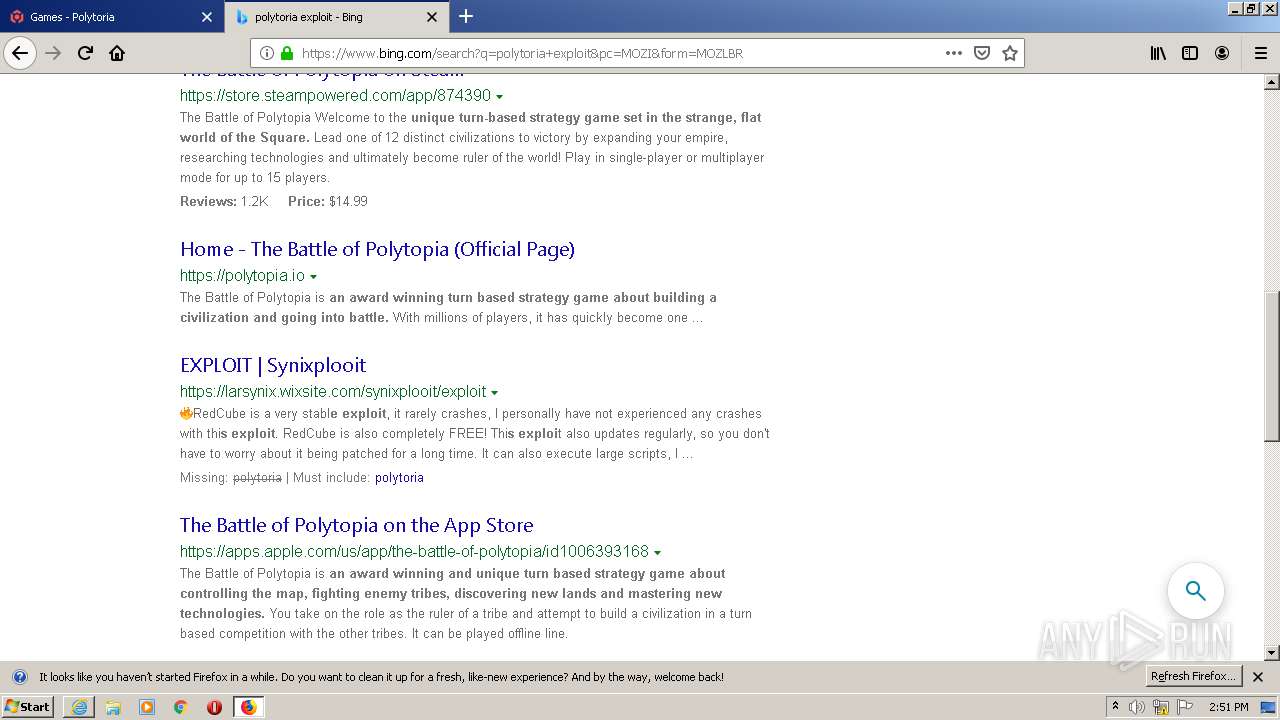The height and width of the screenshot is (720, 1280).
Task: Open Firefox account icon
Action: point(1222,53)
